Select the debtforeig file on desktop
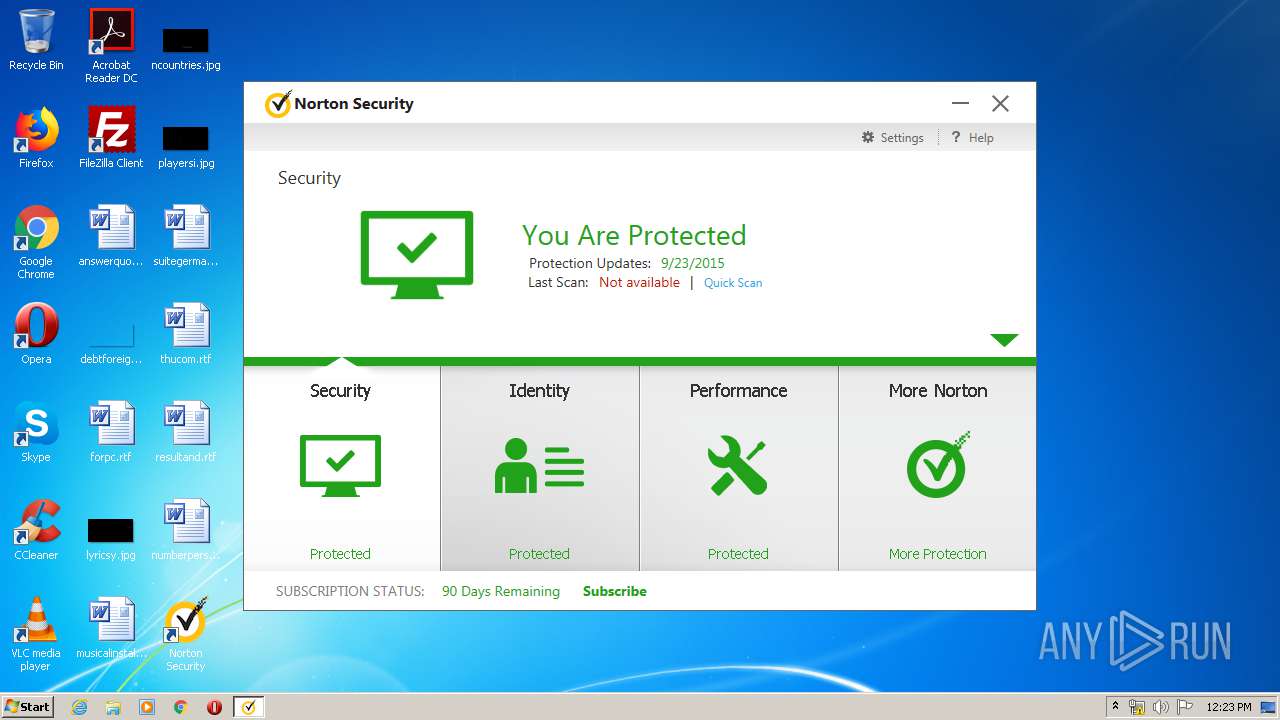 pos(111,341)
